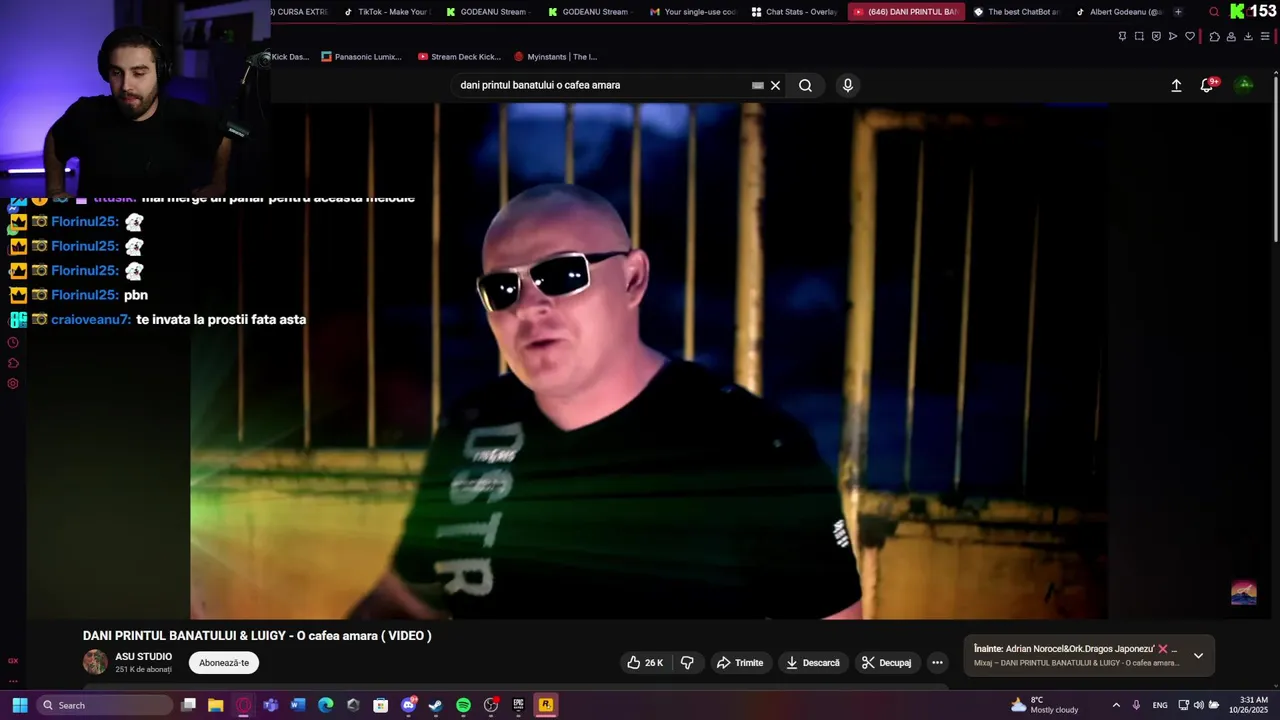Click the Opera flow send arrow icon
1280x720 pixels.
click(1173, 37)
